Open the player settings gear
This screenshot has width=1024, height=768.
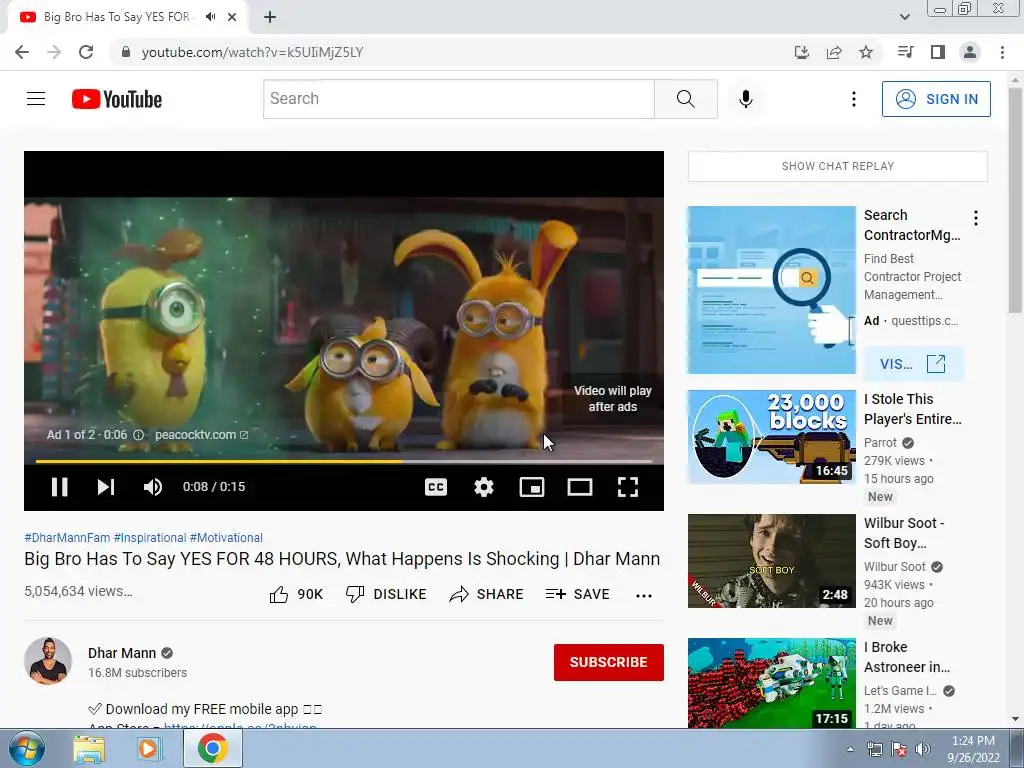click(484, 487)
